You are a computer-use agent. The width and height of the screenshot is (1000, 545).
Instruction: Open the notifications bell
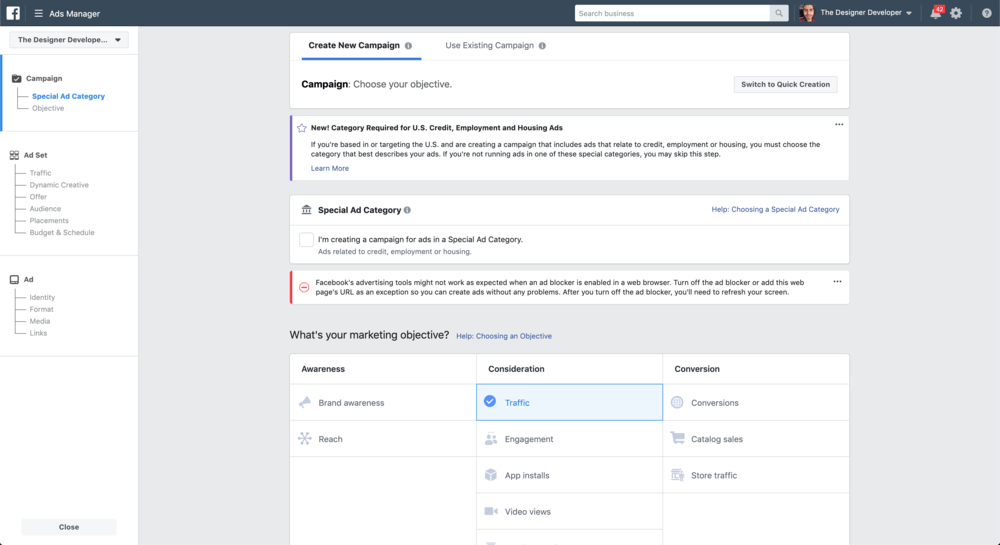936,13
